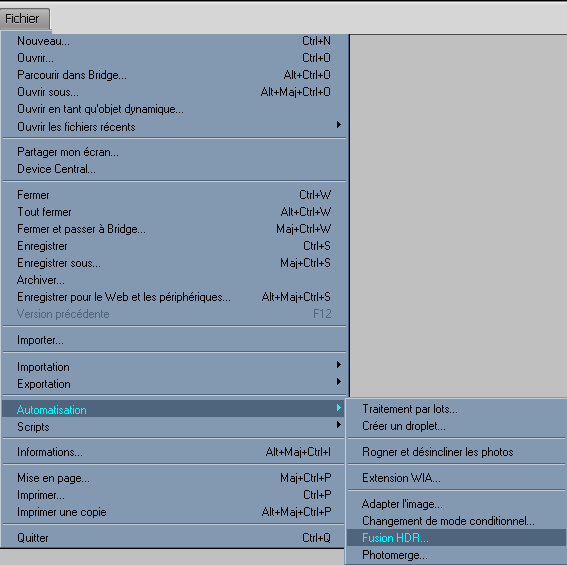Select Device Central... menu item
This screenshot has height=565, width=567.
174,169
